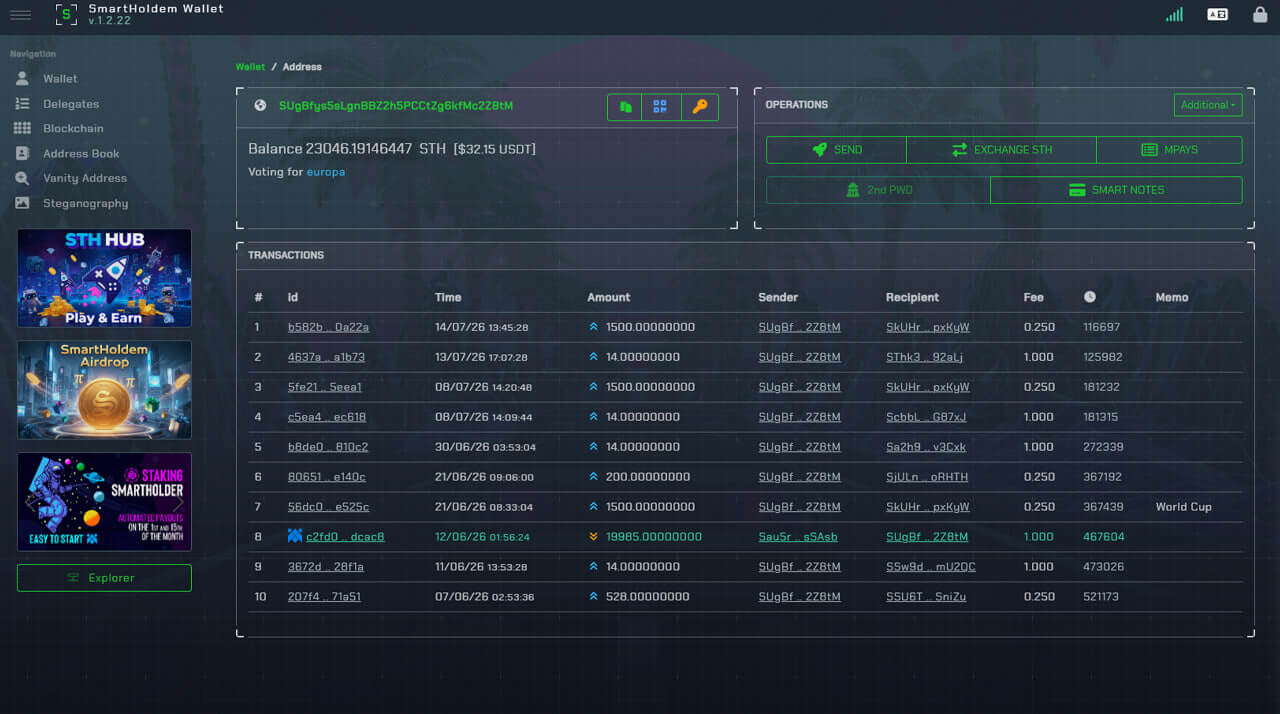Open transaction 207f4 .. 71a51
The image size is (1280, 714).
click(x=324, y=597)
